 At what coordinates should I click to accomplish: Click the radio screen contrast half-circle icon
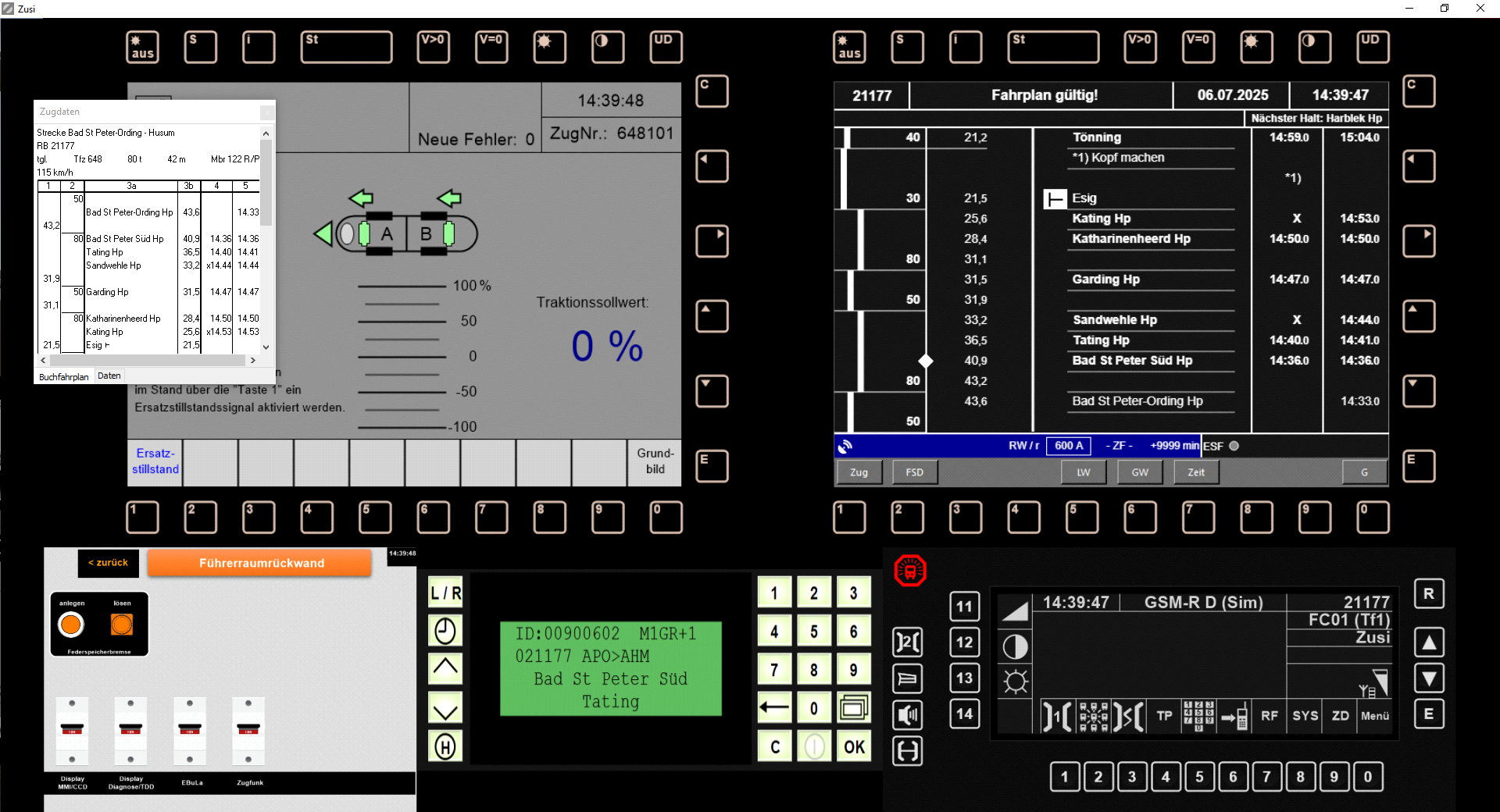pos(1015,646)
